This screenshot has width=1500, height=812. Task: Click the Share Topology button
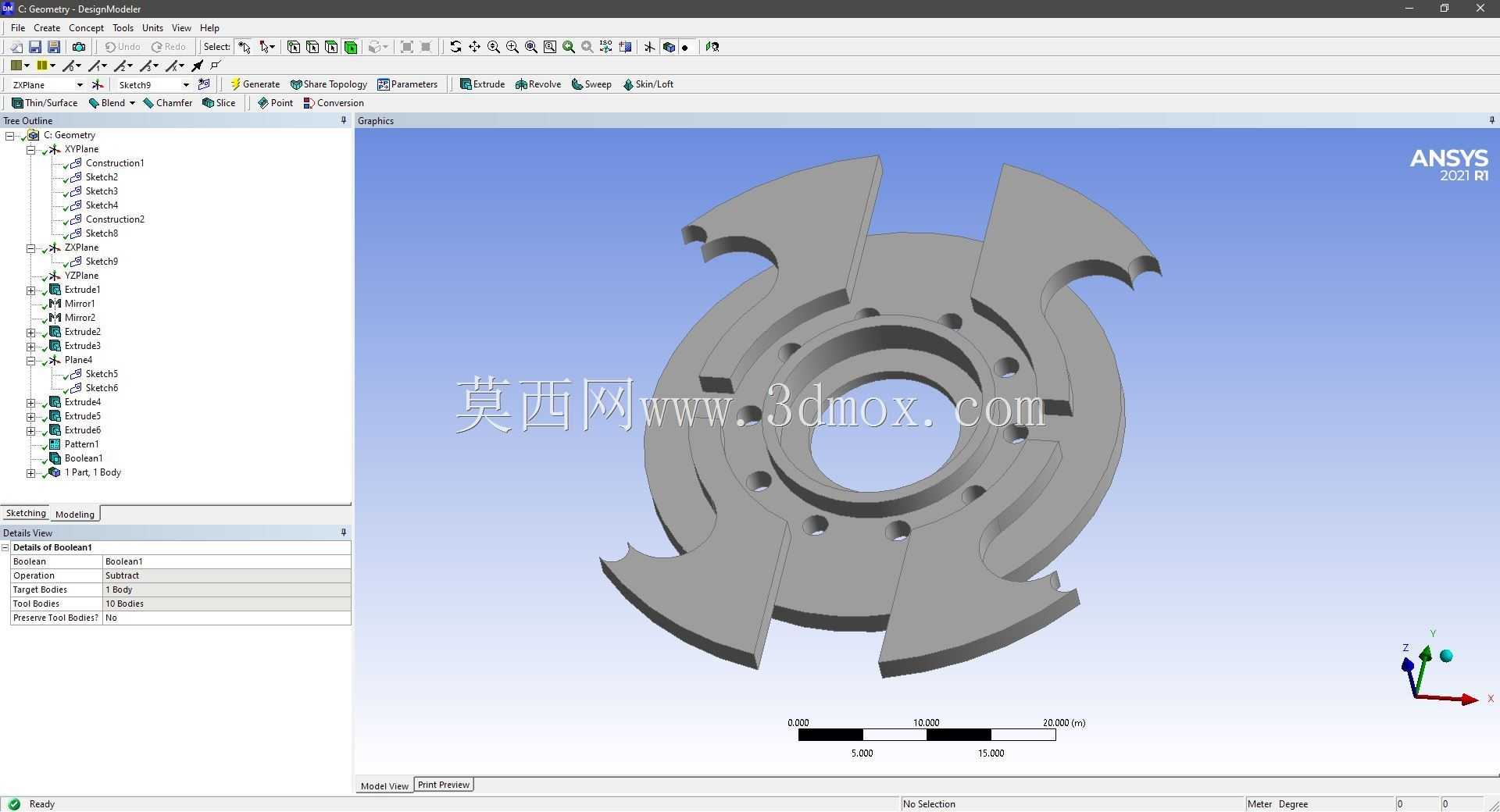328,84
